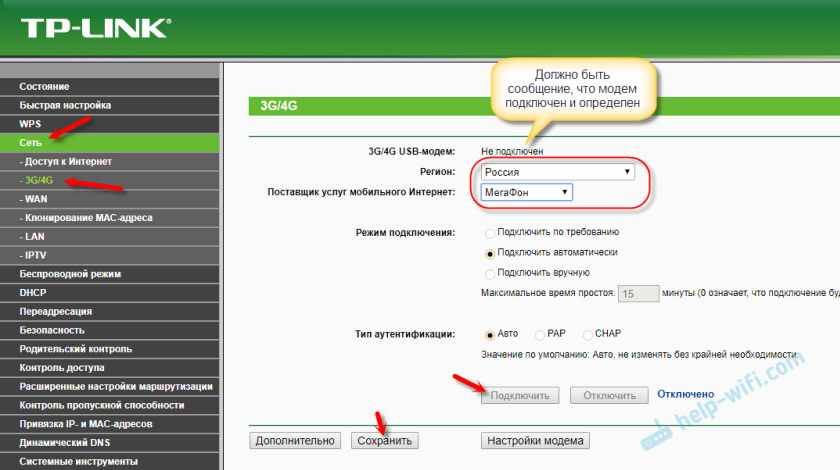Open Динамический DNS menu item
The height and width of the screenshot is (470, 840).
(x=109, y=443)
